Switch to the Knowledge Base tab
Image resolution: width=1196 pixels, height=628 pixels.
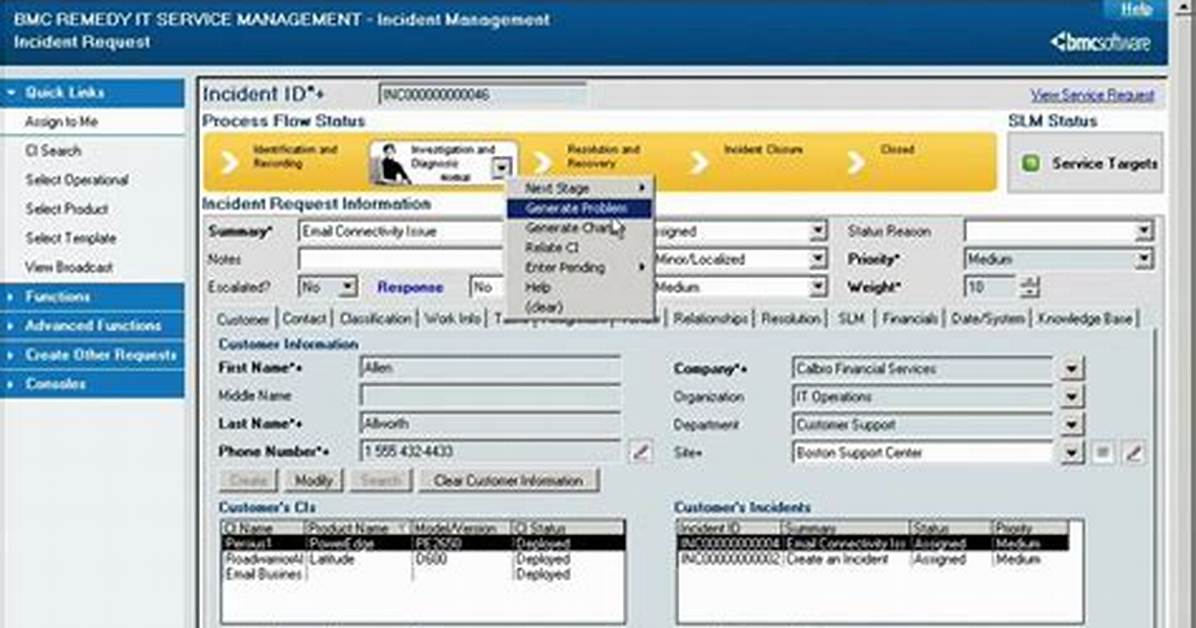[x=1085, y=319]
